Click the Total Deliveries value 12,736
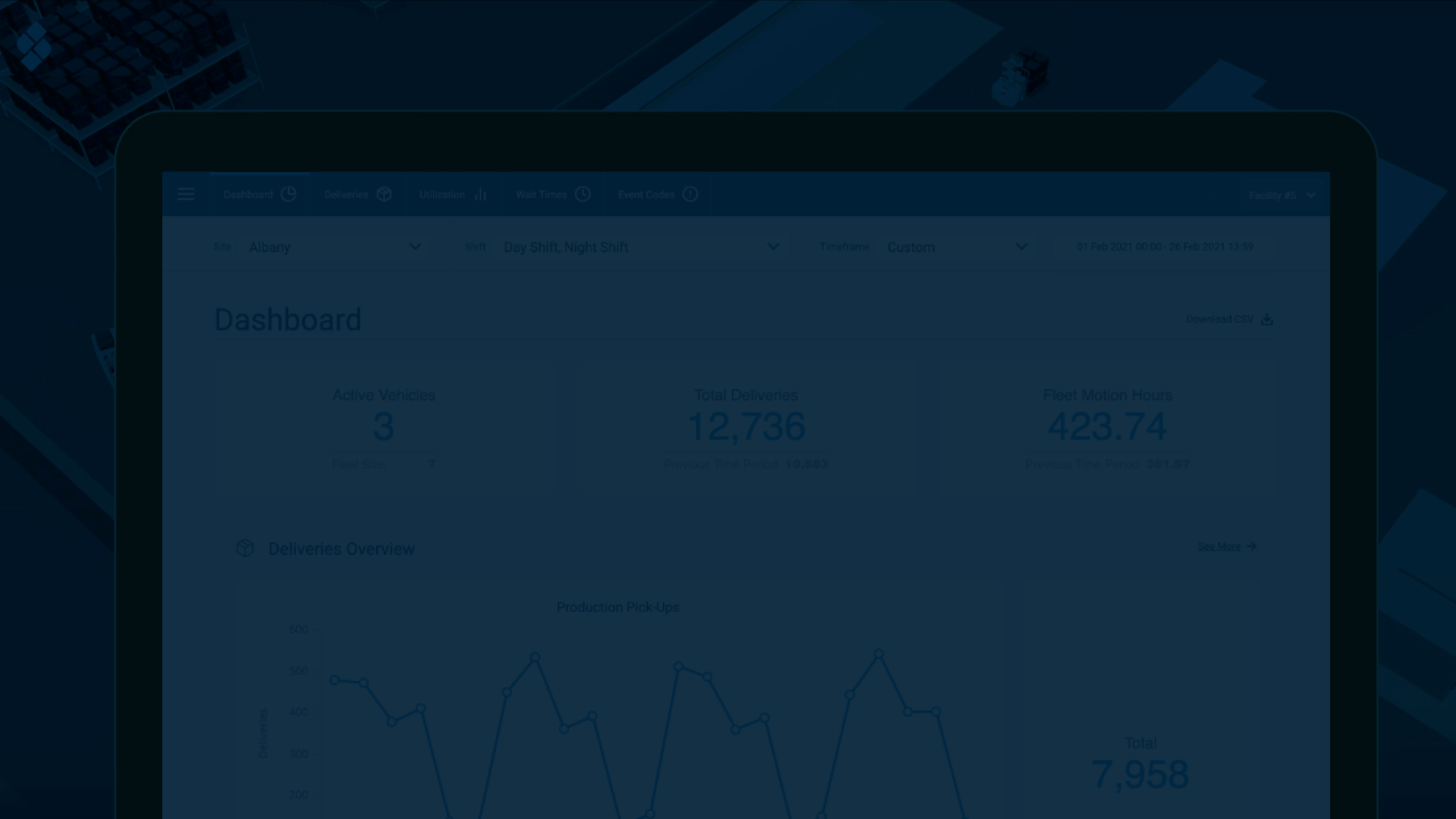This screenshot has width=1456, height=819. [x=746, y=426]
